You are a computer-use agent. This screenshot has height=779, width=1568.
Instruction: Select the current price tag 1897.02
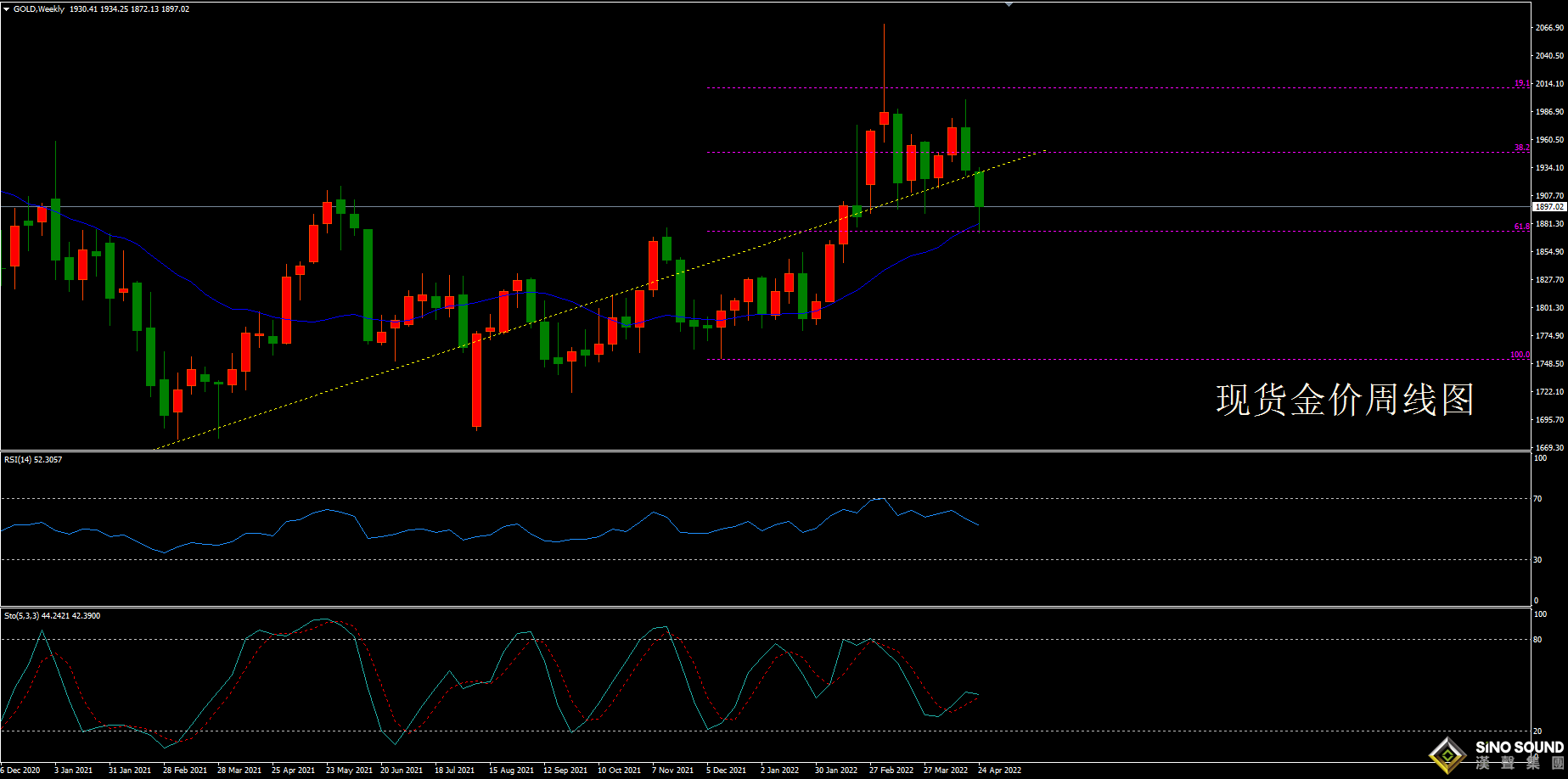(x=1549, y=207)
